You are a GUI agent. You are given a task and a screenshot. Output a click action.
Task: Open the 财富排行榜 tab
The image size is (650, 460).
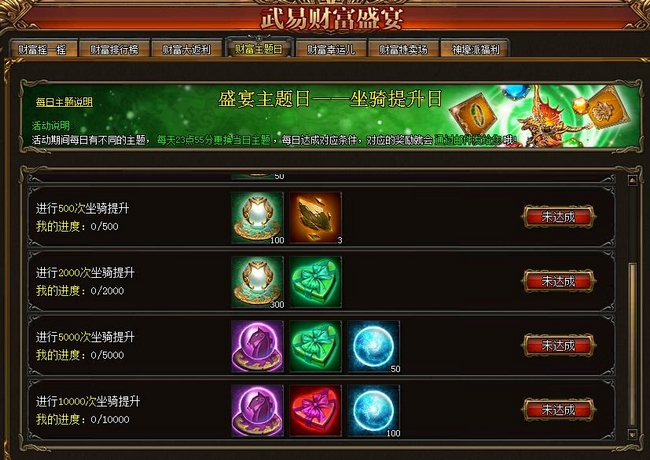(114, 49)
